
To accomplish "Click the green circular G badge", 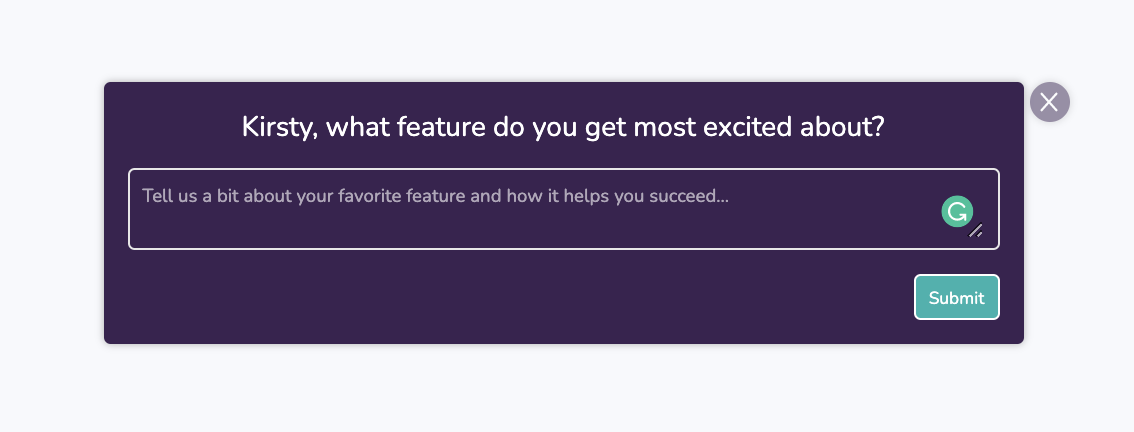I will tap(957, 211).
